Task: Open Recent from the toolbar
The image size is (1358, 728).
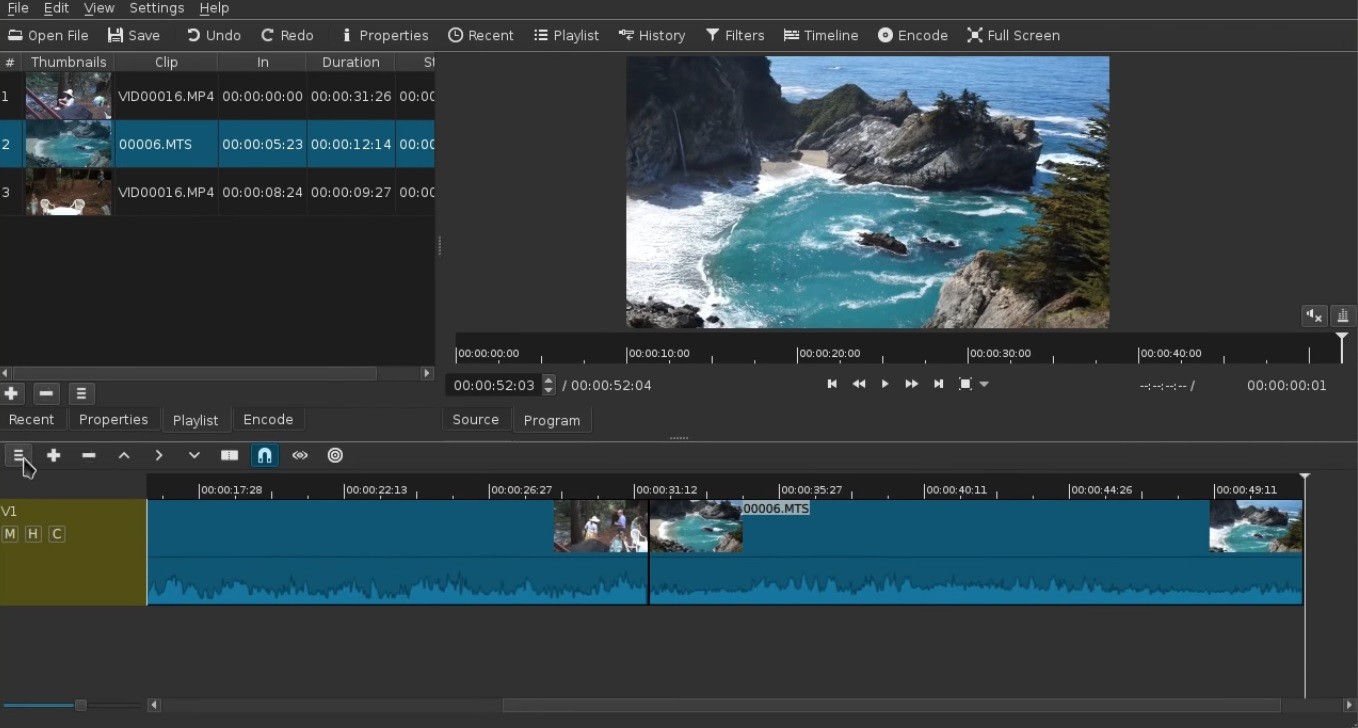Action: coord(481,35)
